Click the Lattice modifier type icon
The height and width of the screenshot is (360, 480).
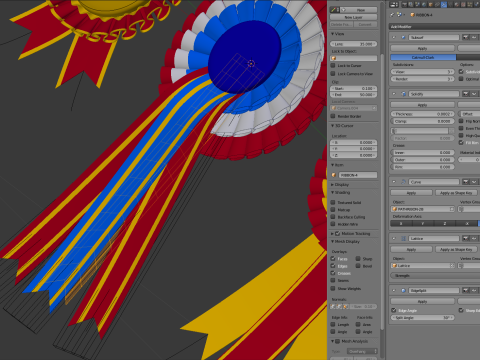tap(403, 238)
